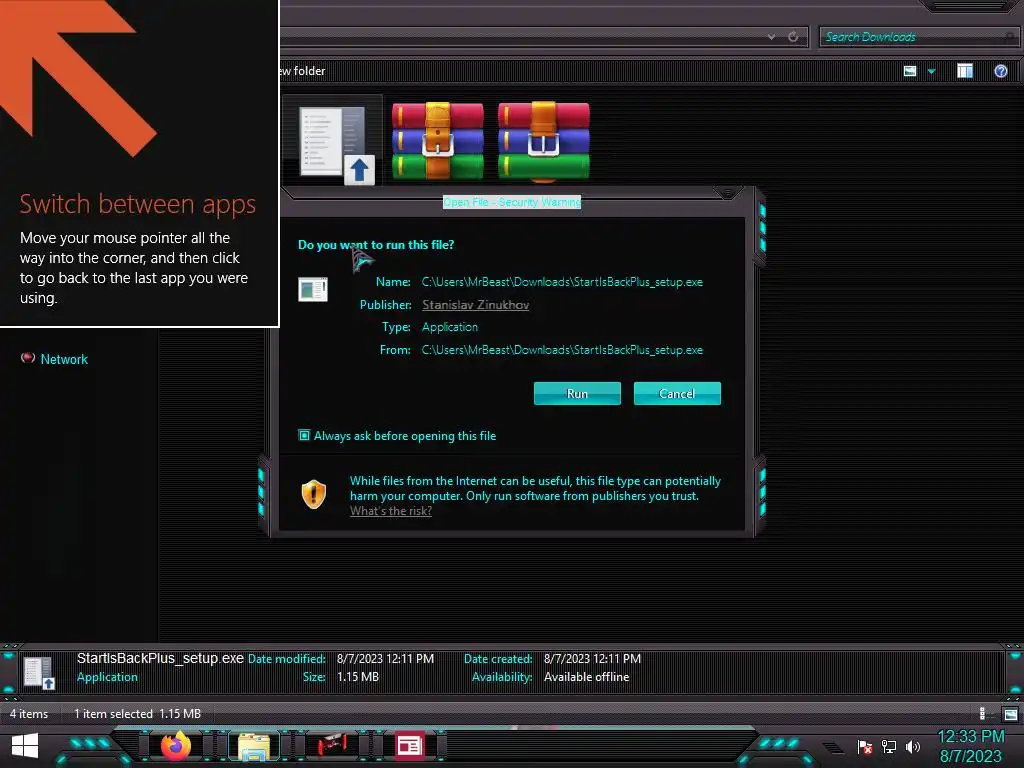The image size is (1024, 768).
Task: Open the red spaceship taskbar app
Action: [332, 746]
